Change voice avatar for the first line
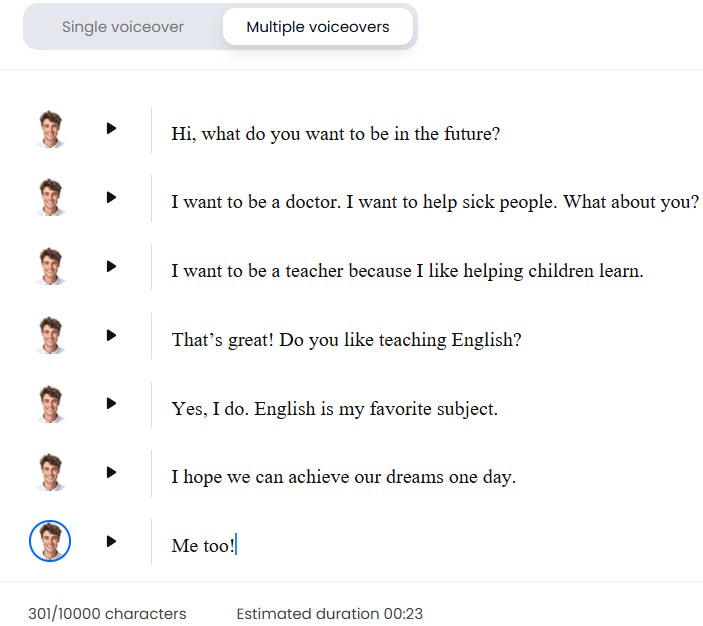Image resolution: width=703 pixels, height=626 pixels. pos(50,130)
